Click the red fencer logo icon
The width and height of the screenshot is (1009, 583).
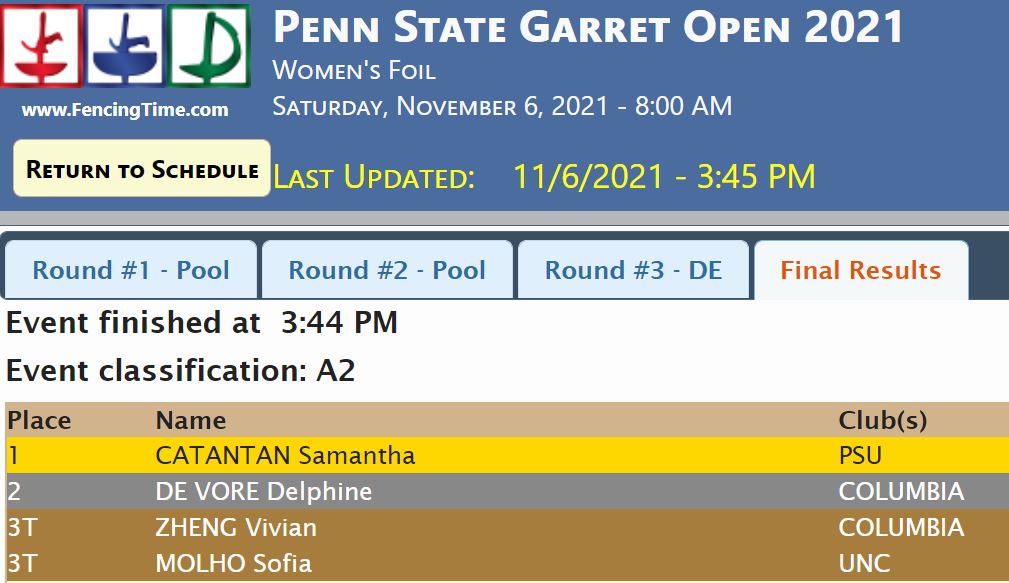(42, 46)
